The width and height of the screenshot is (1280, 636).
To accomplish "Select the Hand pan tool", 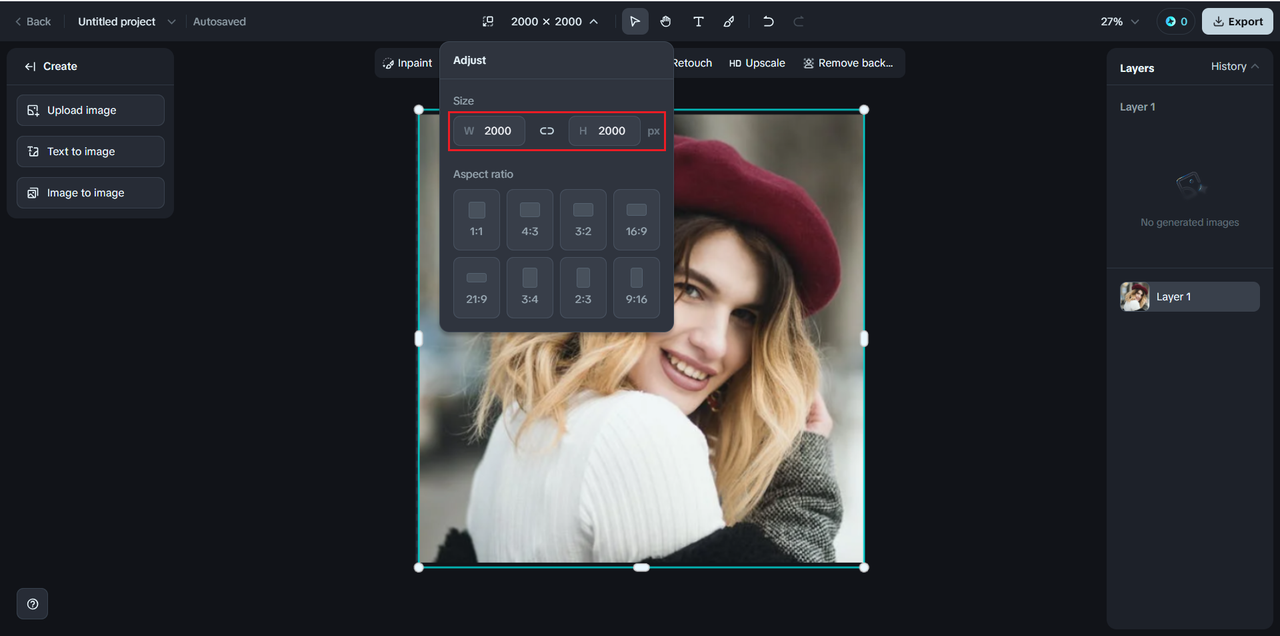I will (666, 21).
